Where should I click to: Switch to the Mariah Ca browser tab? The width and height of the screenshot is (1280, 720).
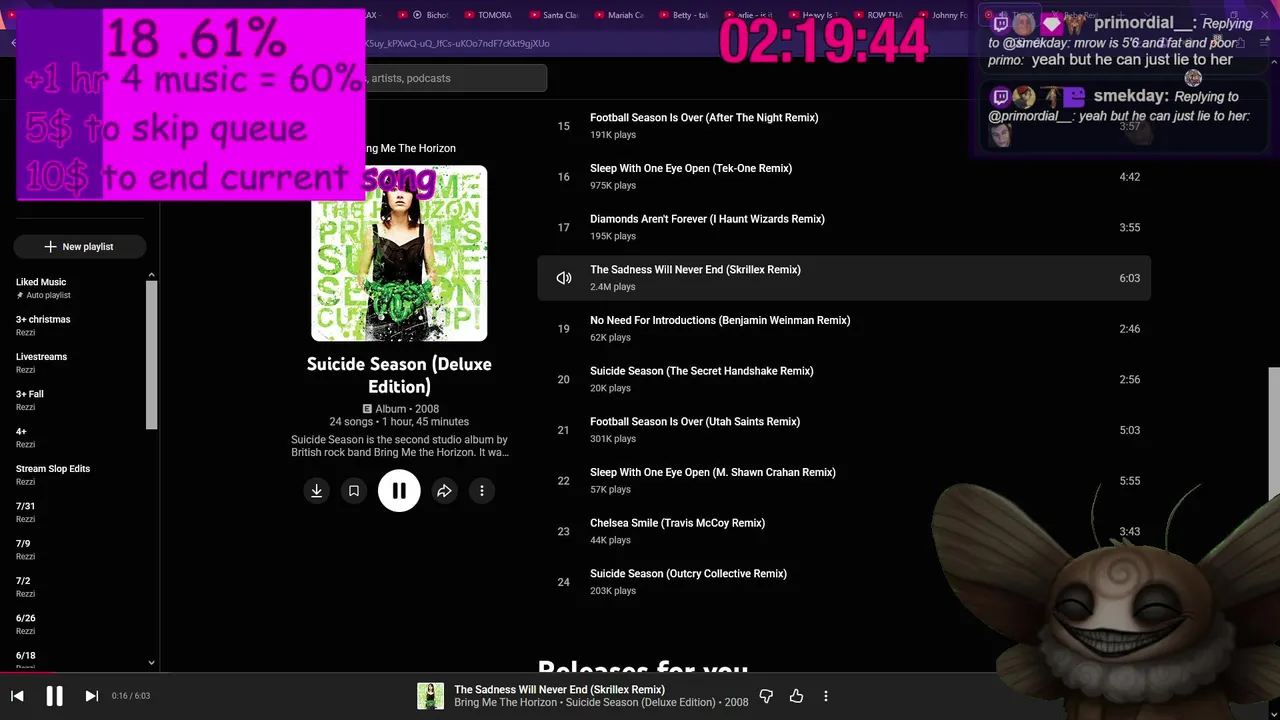(x=619, y=15)
